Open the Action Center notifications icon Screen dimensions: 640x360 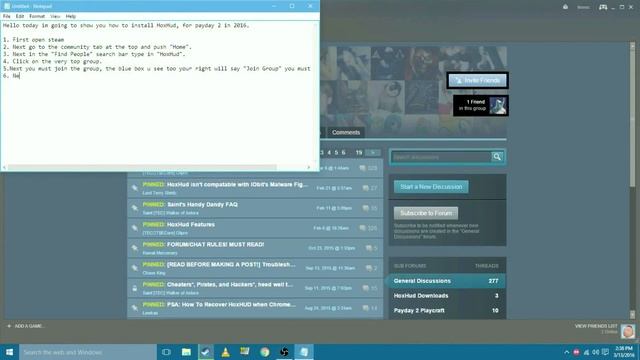pos(605,352)
